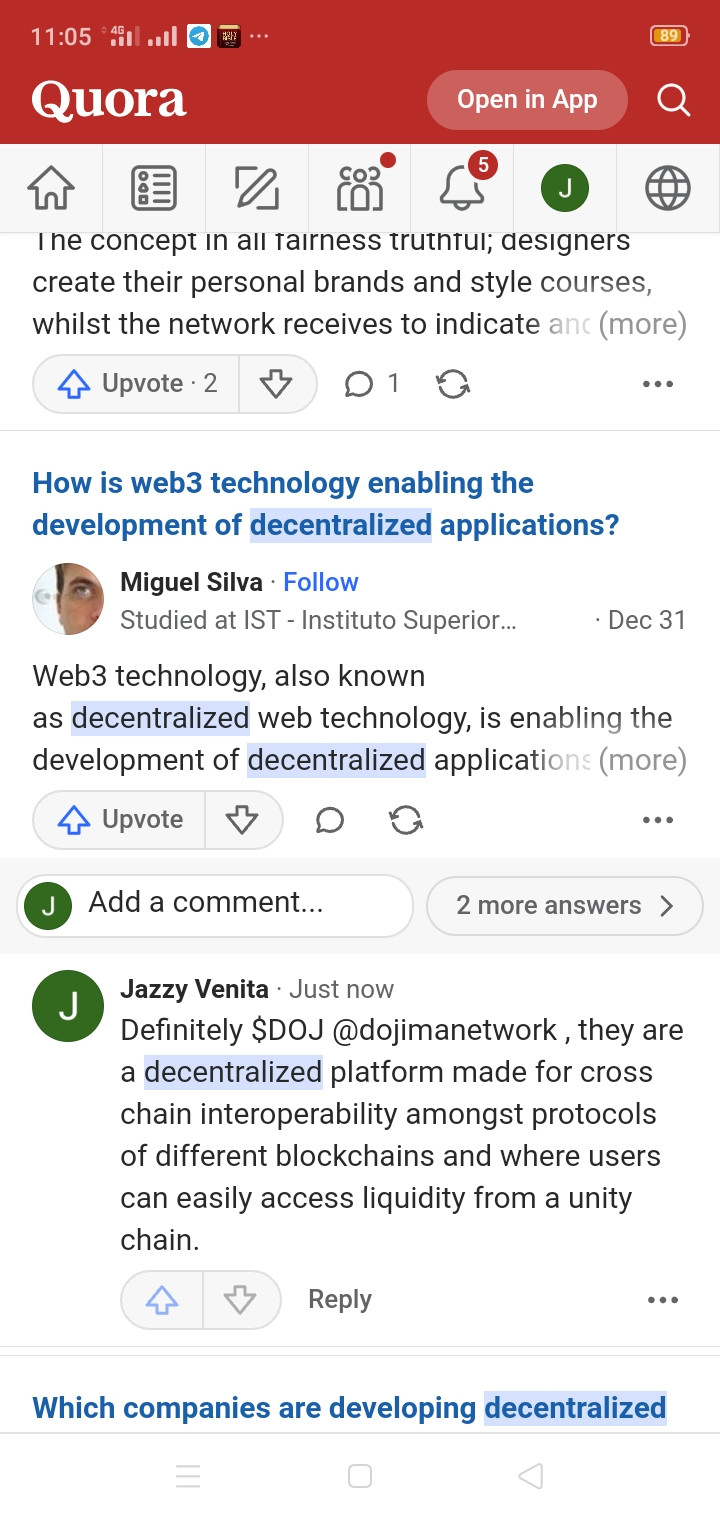The width and height of the screenshot is (720, 1520).
Task: Open notifications bell with 5 badge
Action: pos(463,186)
